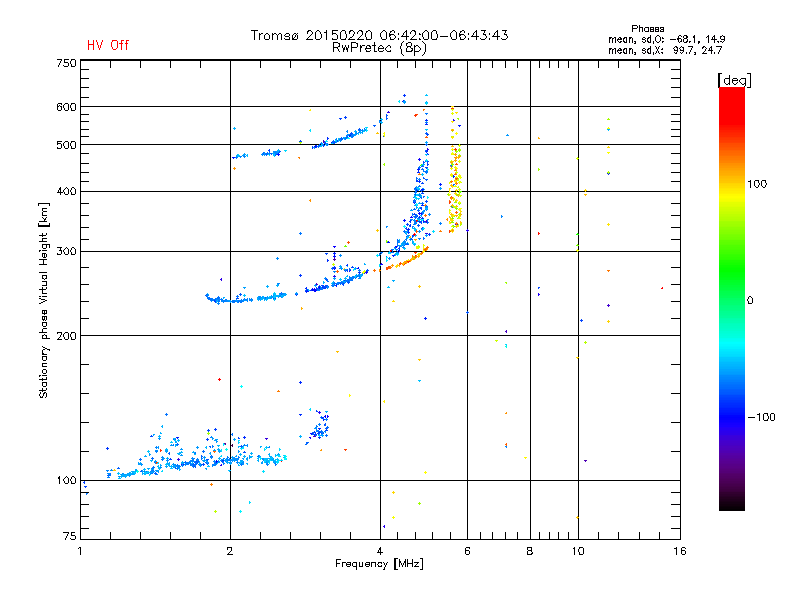
Task: Click the y-axis '600' tick label
Action: pyautogui.click(x=66, y=107)
